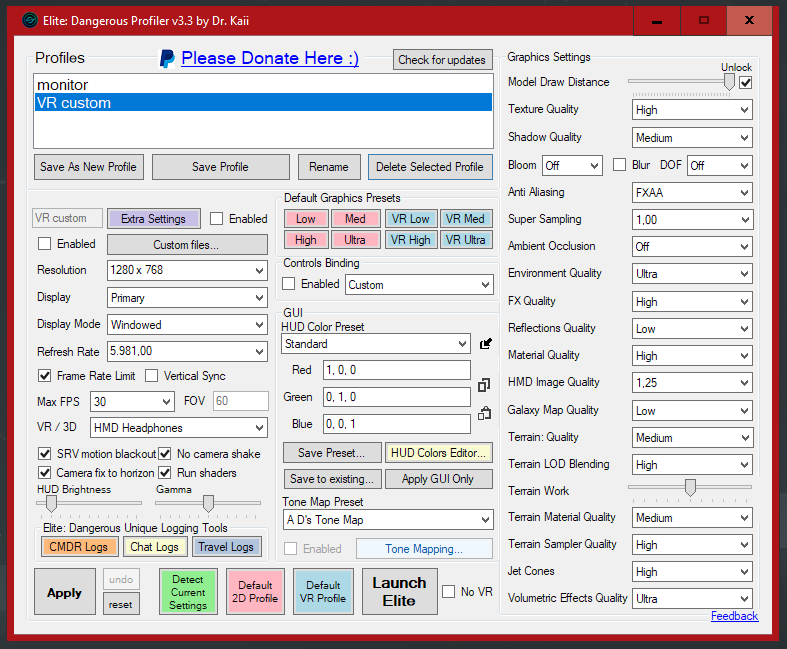
Task: Toggle No camera shake option
Action: click(x=165, y=454)
